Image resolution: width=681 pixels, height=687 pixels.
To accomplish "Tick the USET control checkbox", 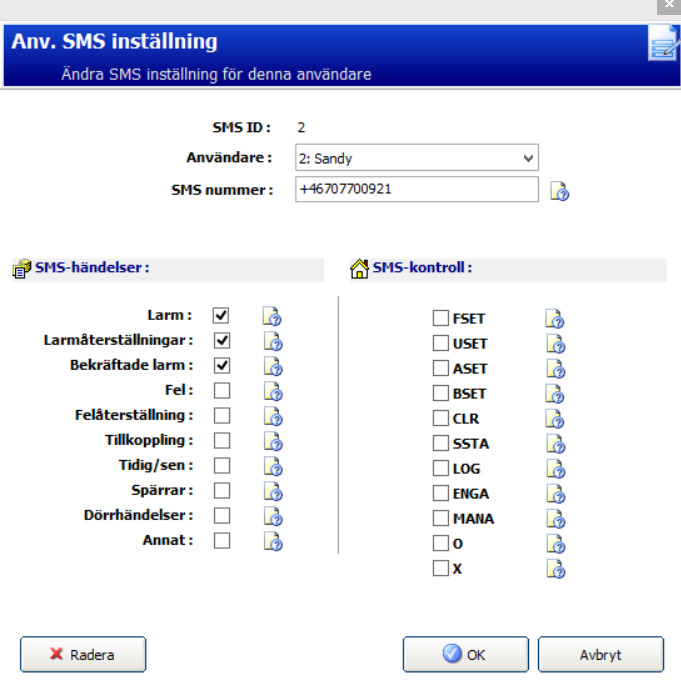I will [x=440, y=343].
